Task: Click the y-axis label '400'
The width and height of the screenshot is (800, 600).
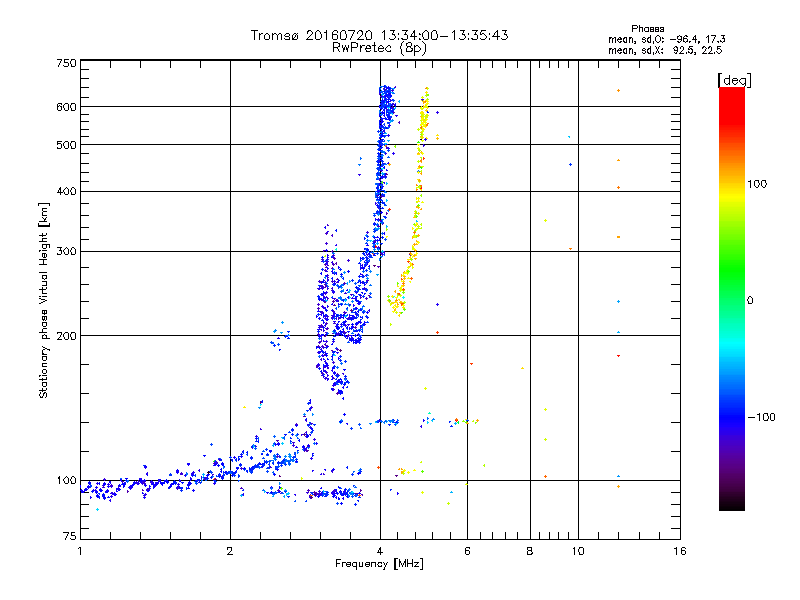Action: tap(66, 192)
